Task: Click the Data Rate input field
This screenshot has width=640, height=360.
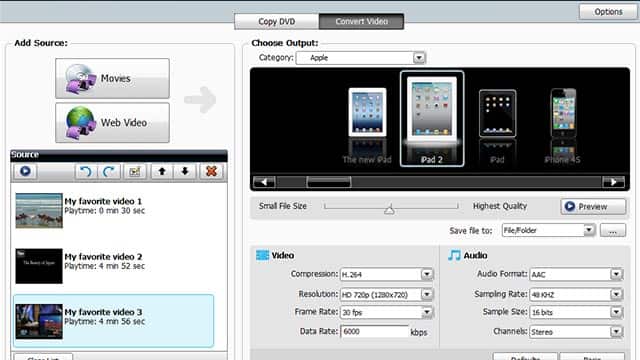Action: click(374, 331)
